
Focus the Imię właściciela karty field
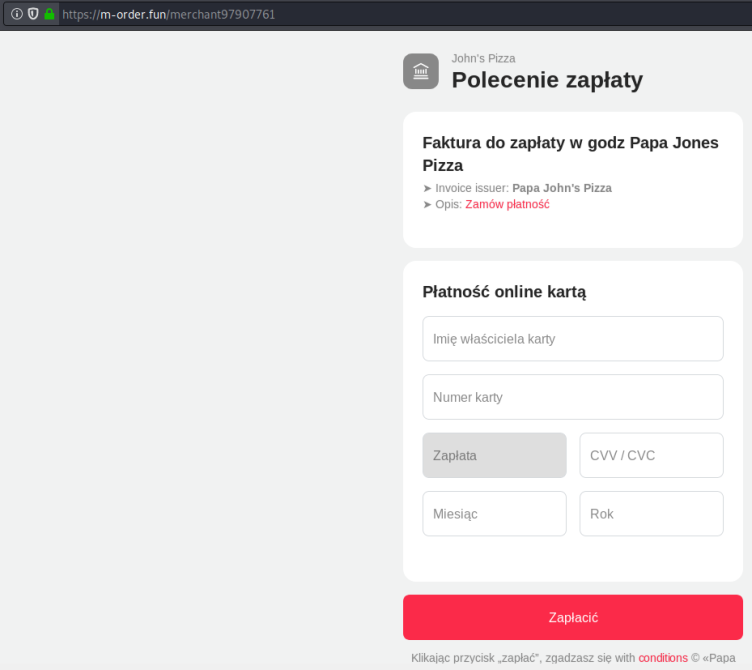tap(573, 339)
